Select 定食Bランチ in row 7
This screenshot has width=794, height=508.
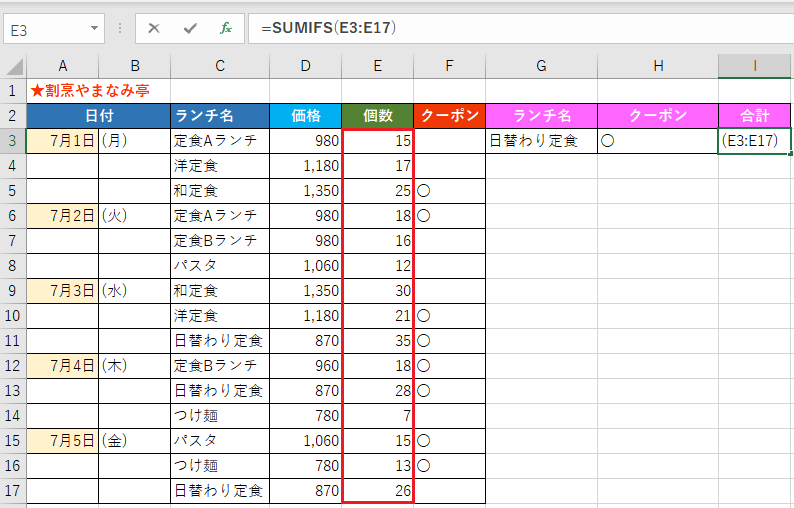point(220,241)
